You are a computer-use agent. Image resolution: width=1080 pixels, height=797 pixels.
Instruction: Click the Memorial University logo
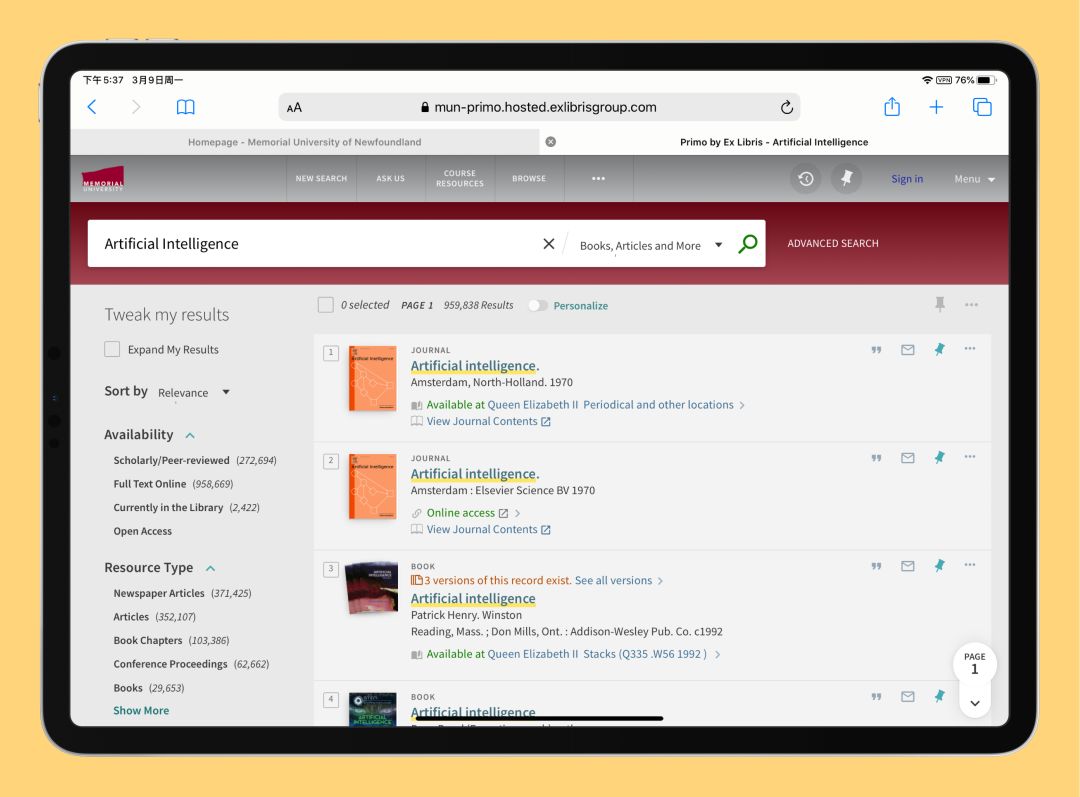(103, 178)
